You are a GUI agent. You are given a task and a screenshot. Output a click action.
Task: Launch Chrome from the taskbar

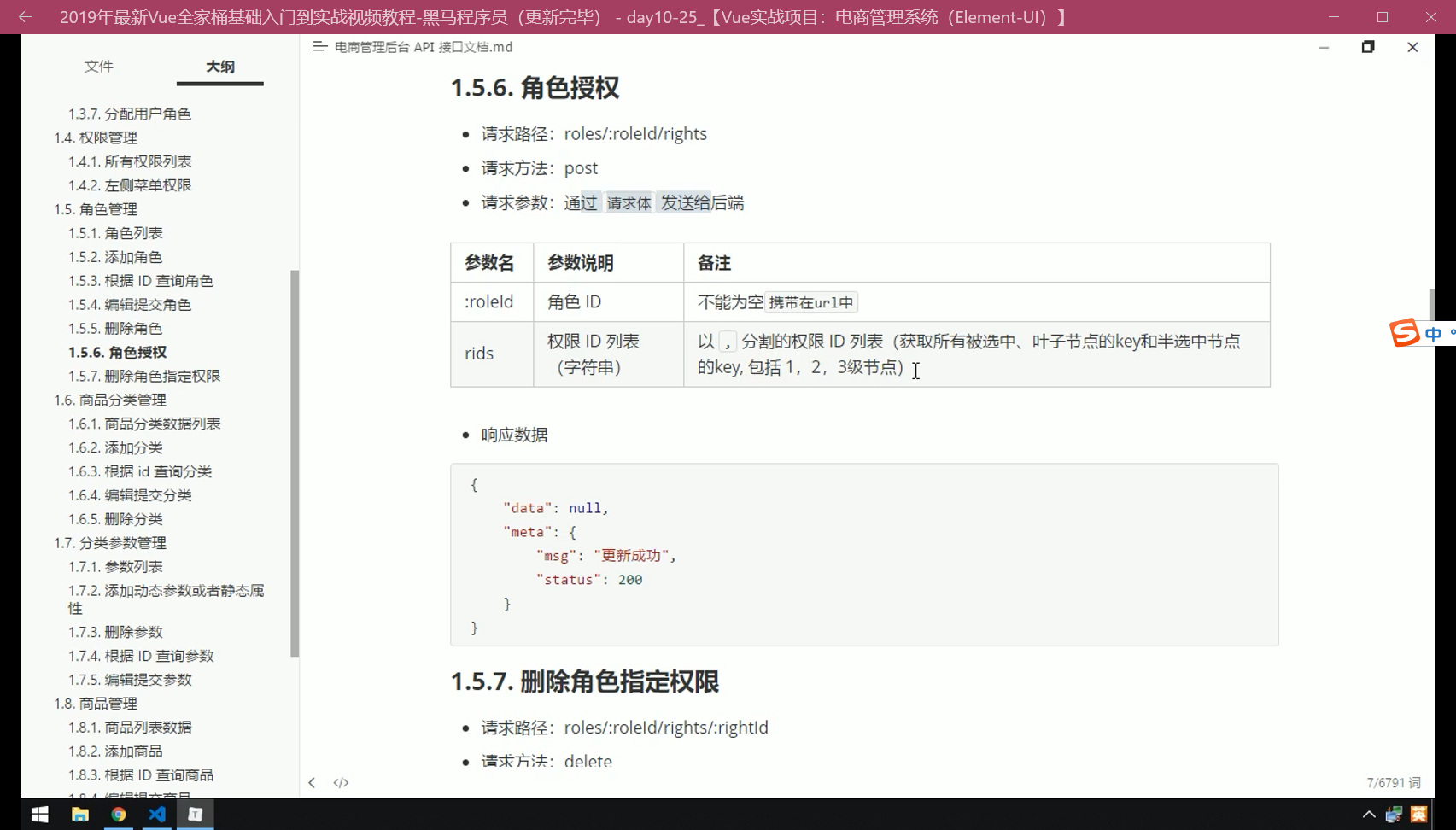[x=119, y=815]
